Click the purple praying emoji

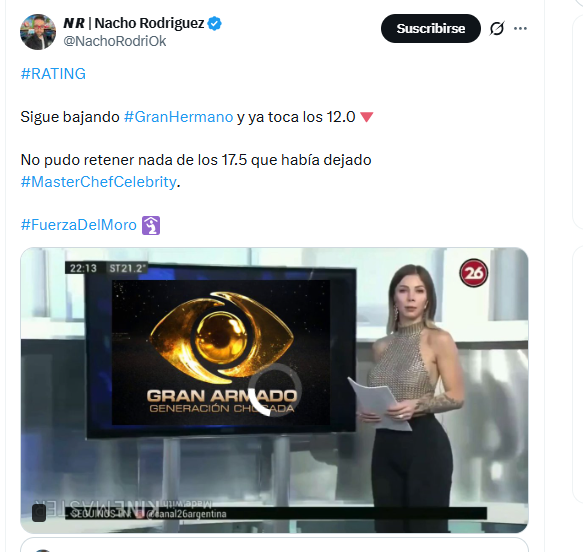(151, 225)
